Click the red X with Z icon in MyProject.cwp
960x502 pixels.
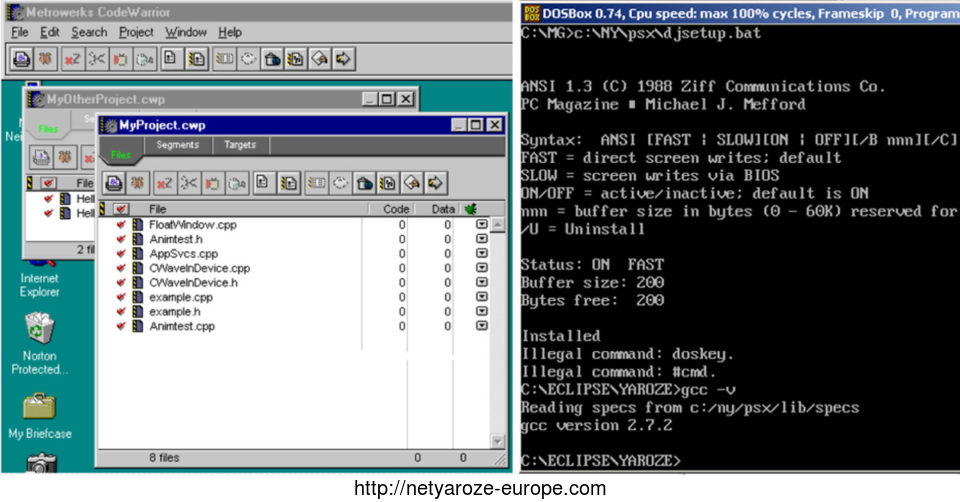click(x=165, y=183)
